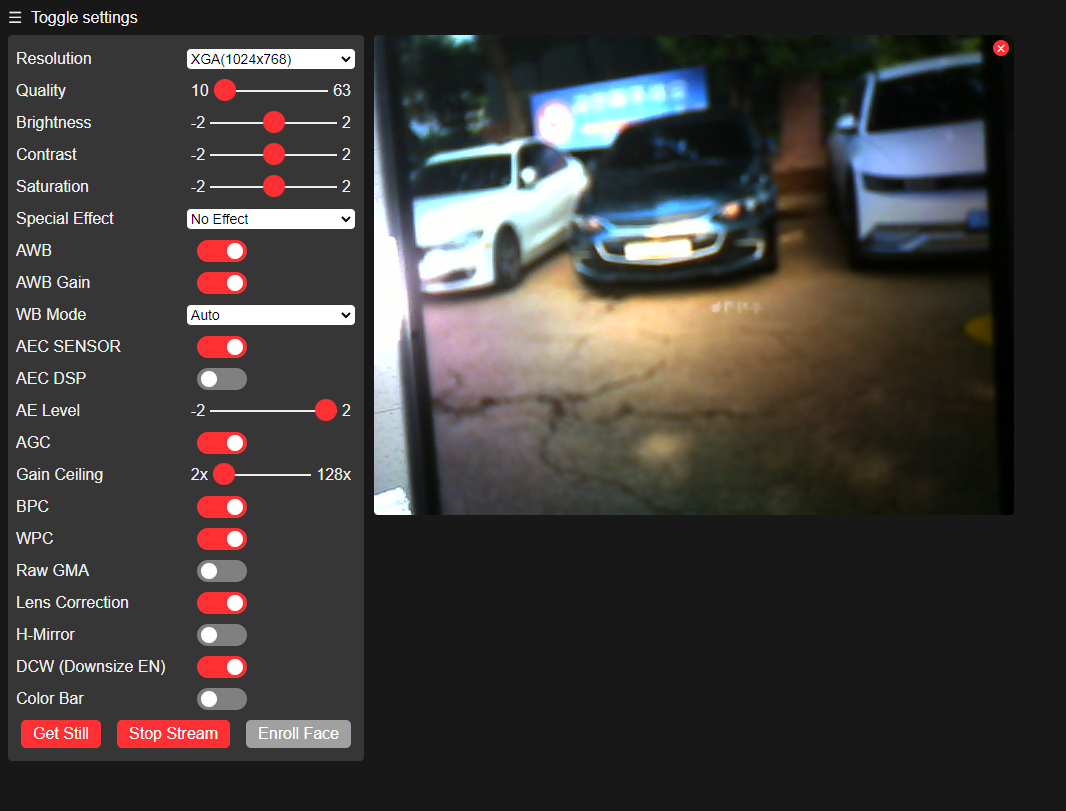1066x811 pixels.
Task: Click the Saturation slider handle
Action: (273, 186)
